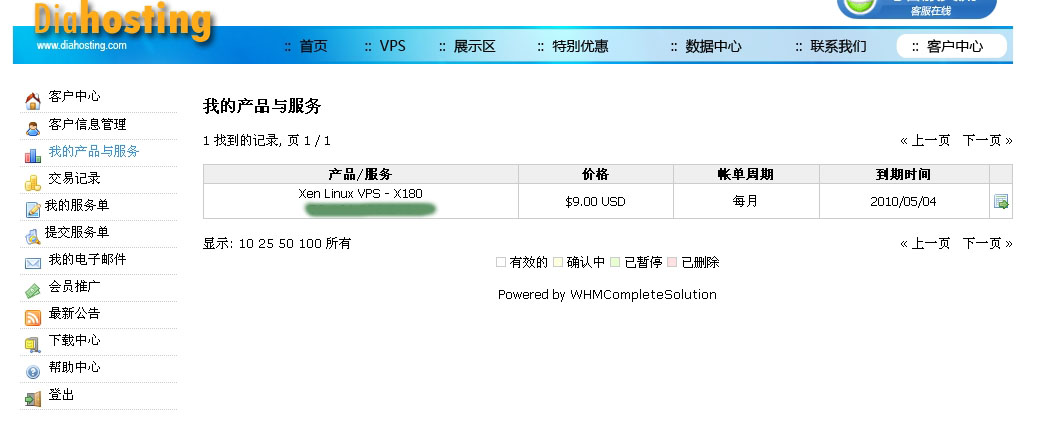Open the Xen Linux VPS - X180 product
1046x444 pixels.
360,193
